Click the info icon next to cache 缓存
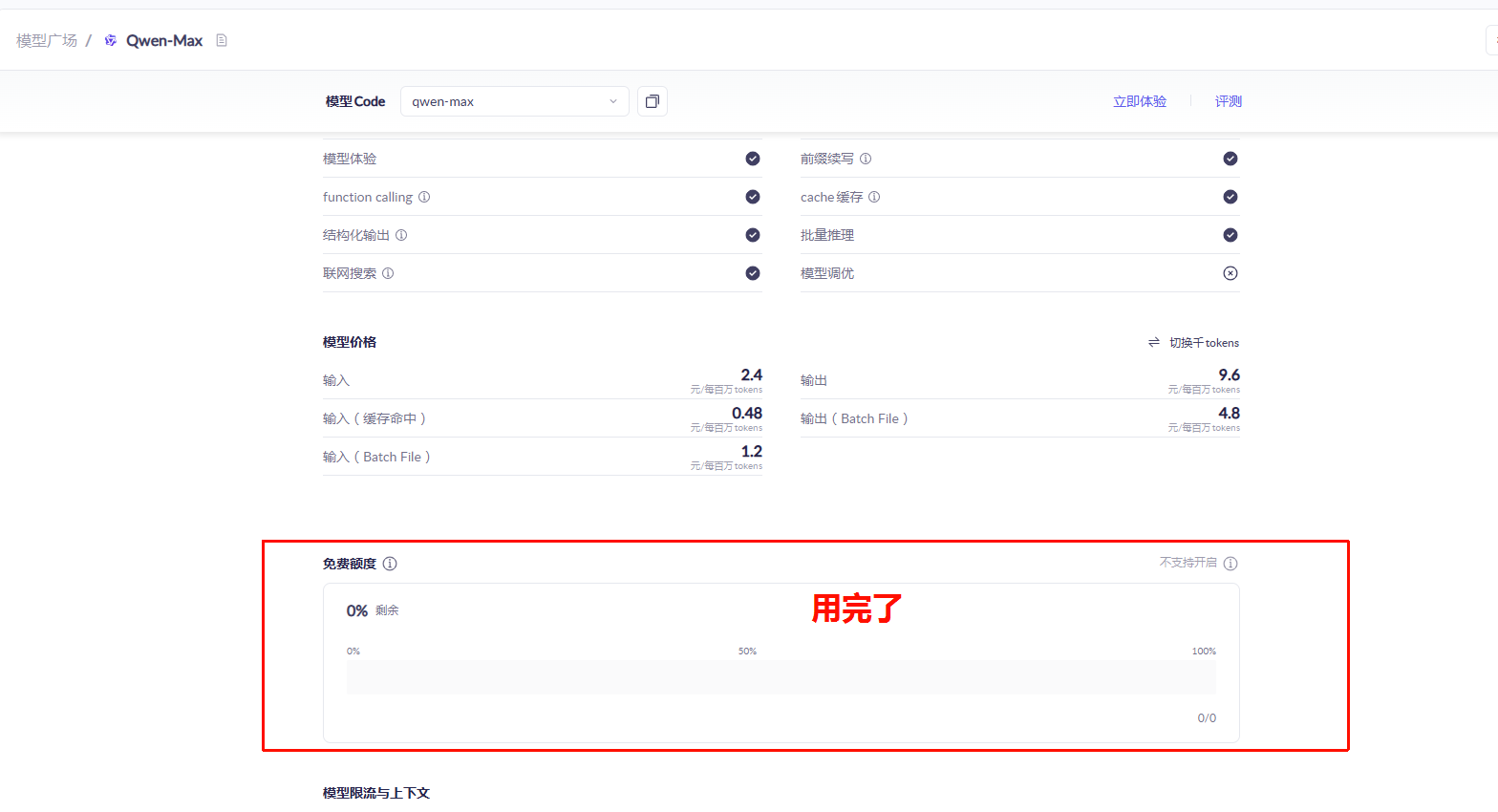1498x812 pixels. point(874,197)
